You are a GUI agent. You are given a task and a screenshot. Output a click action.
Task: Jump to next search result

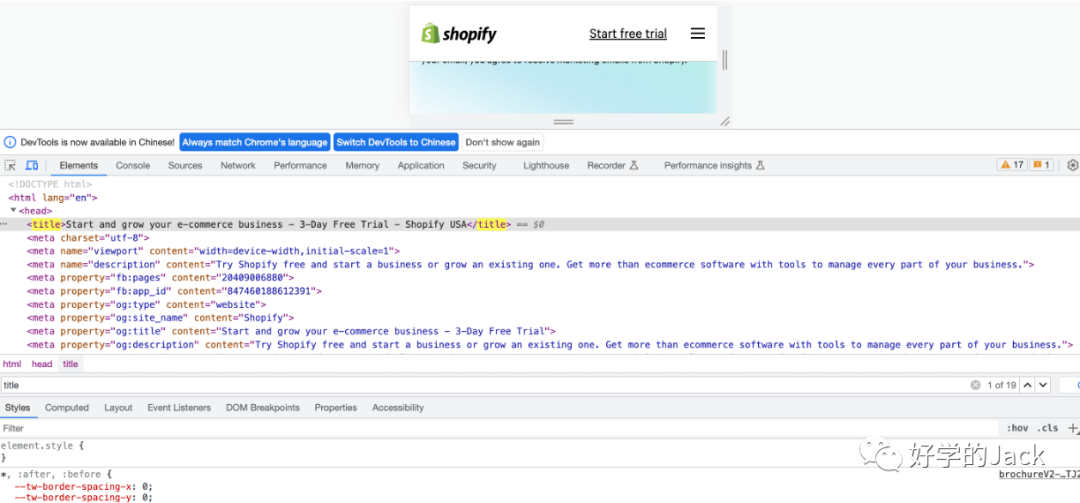1043,385
